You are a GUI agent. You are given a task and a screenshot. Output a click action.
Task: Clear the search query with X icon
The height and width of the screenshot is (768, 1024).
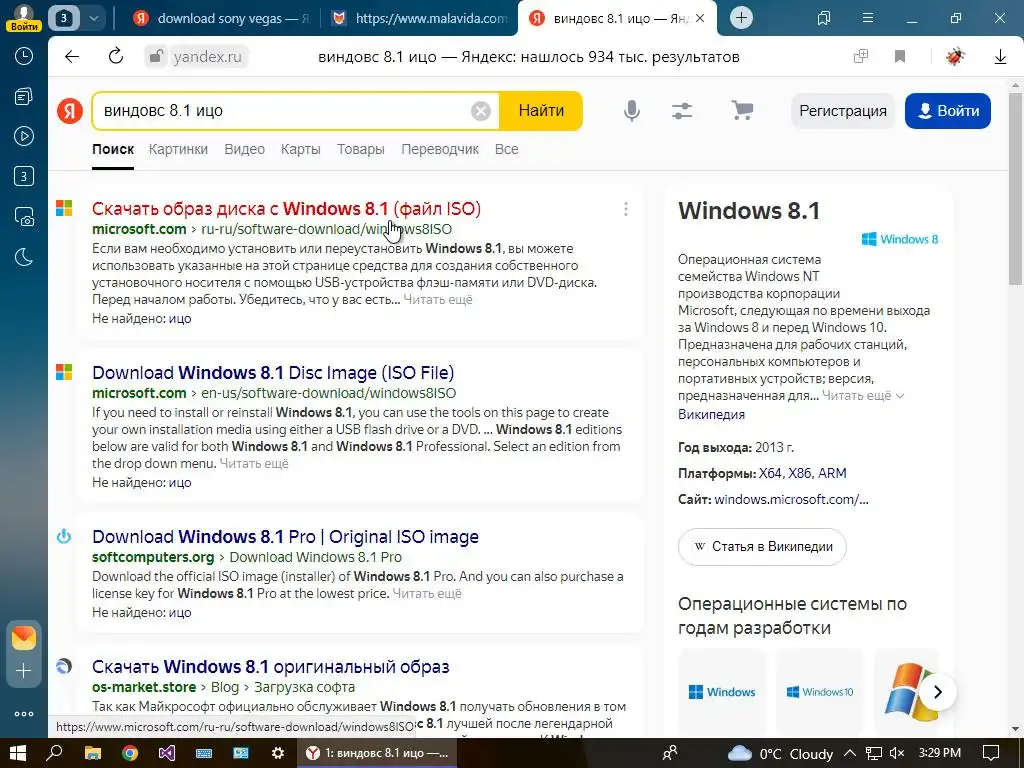click(x=481, y=111)
